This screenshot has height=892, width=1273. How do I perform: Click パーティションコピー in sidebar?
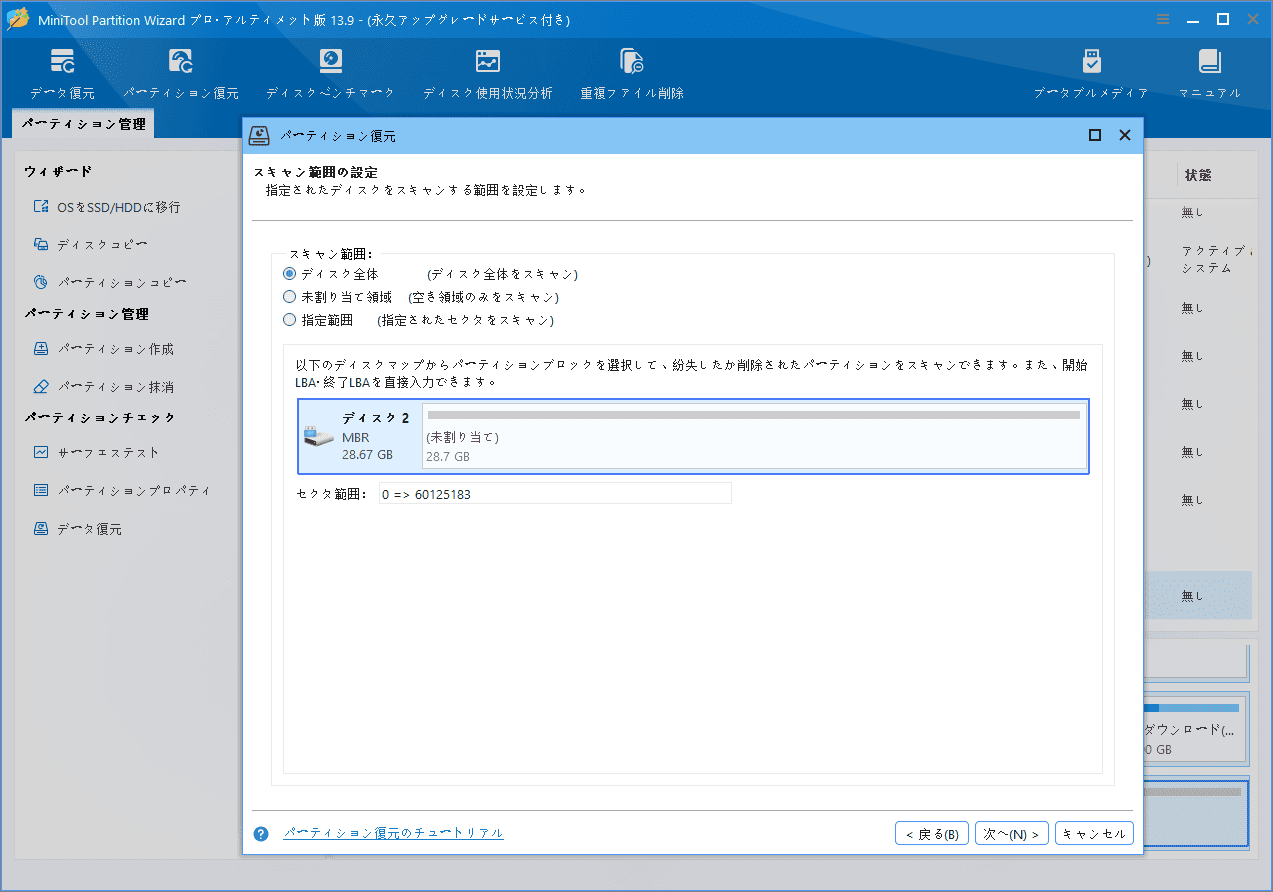[109, 283]
